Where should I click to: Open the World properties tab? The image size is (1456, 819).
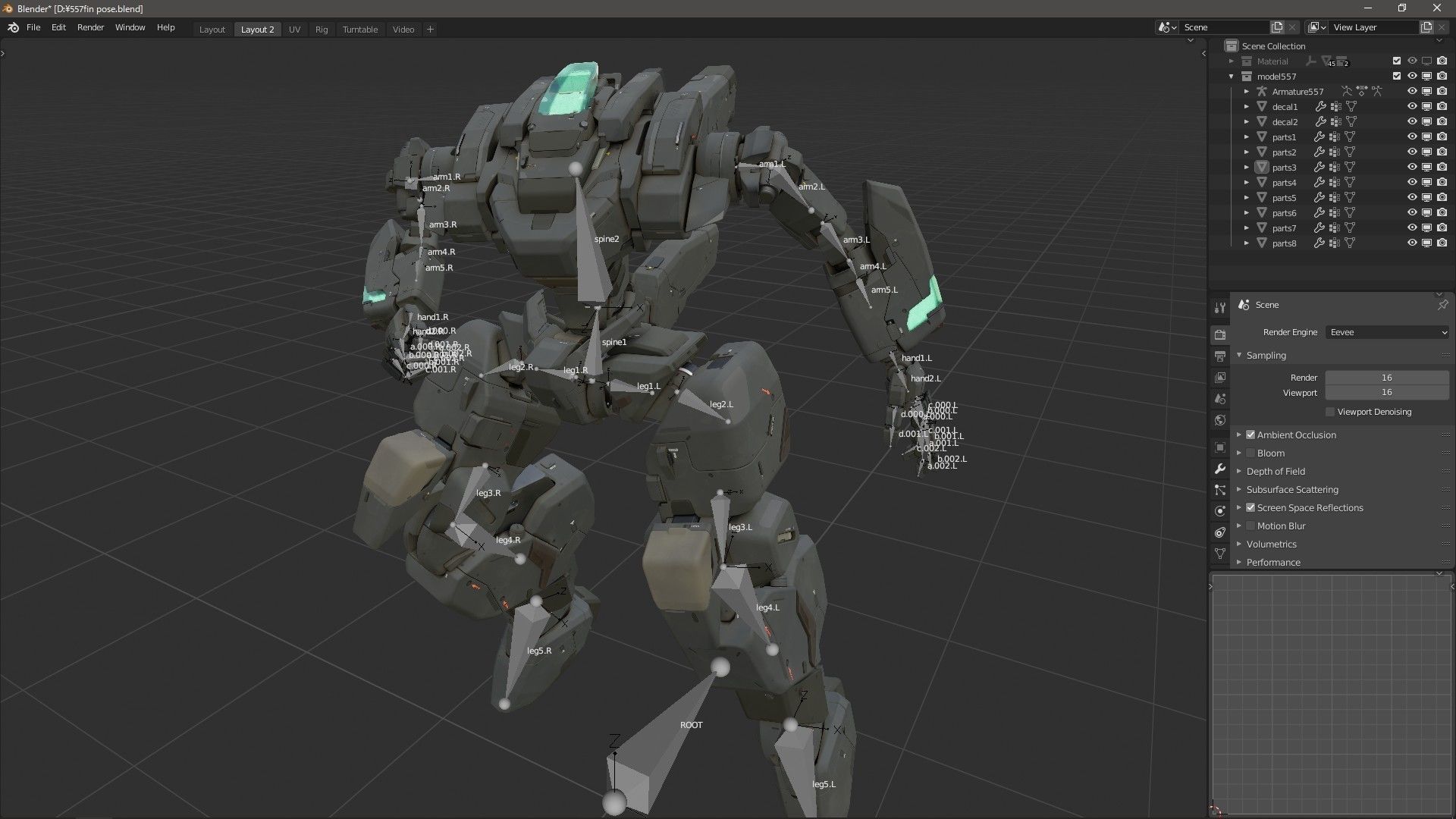[x=1219, y=419]
